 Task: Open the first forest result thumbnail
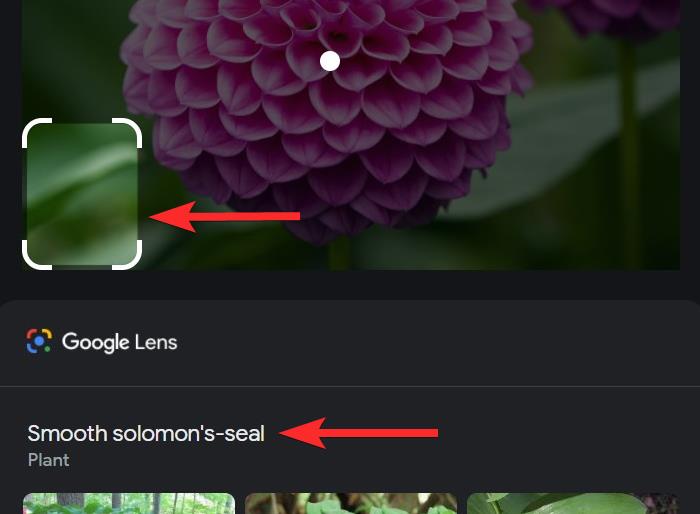coord(129,503)
